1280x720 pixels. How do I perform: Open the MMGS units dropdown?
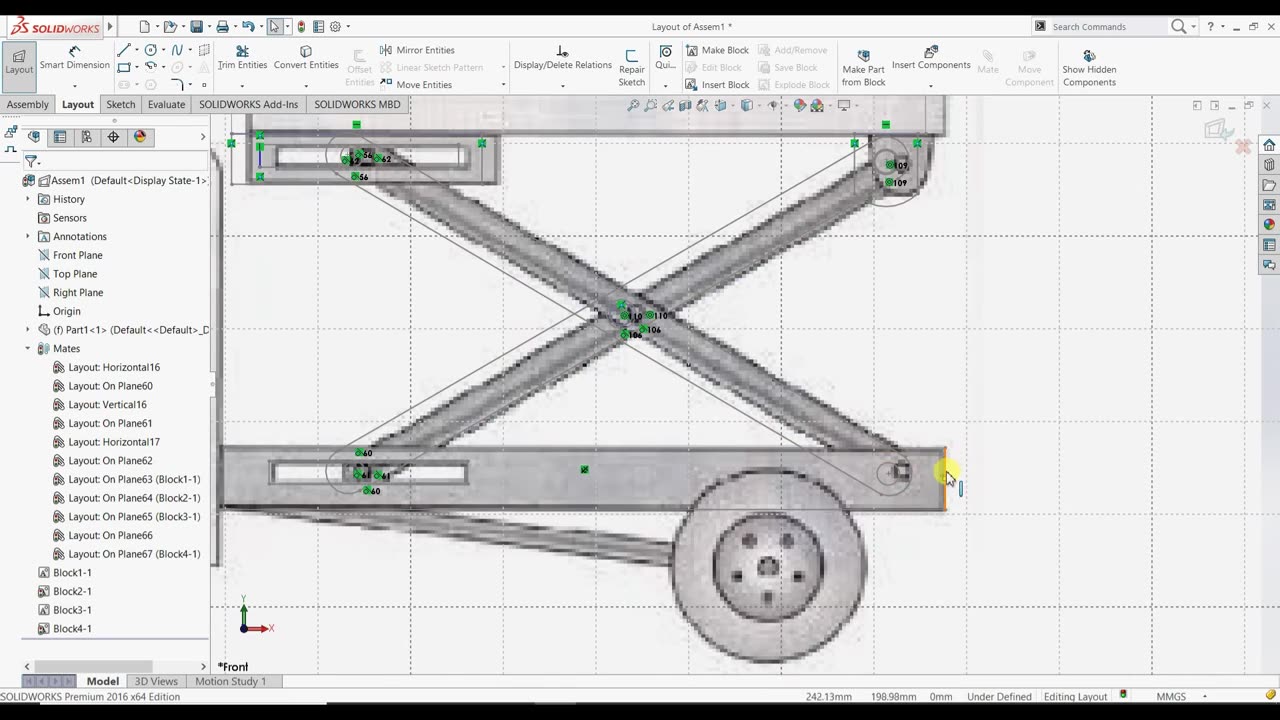pyautogui.click(x=1204, y=697)
